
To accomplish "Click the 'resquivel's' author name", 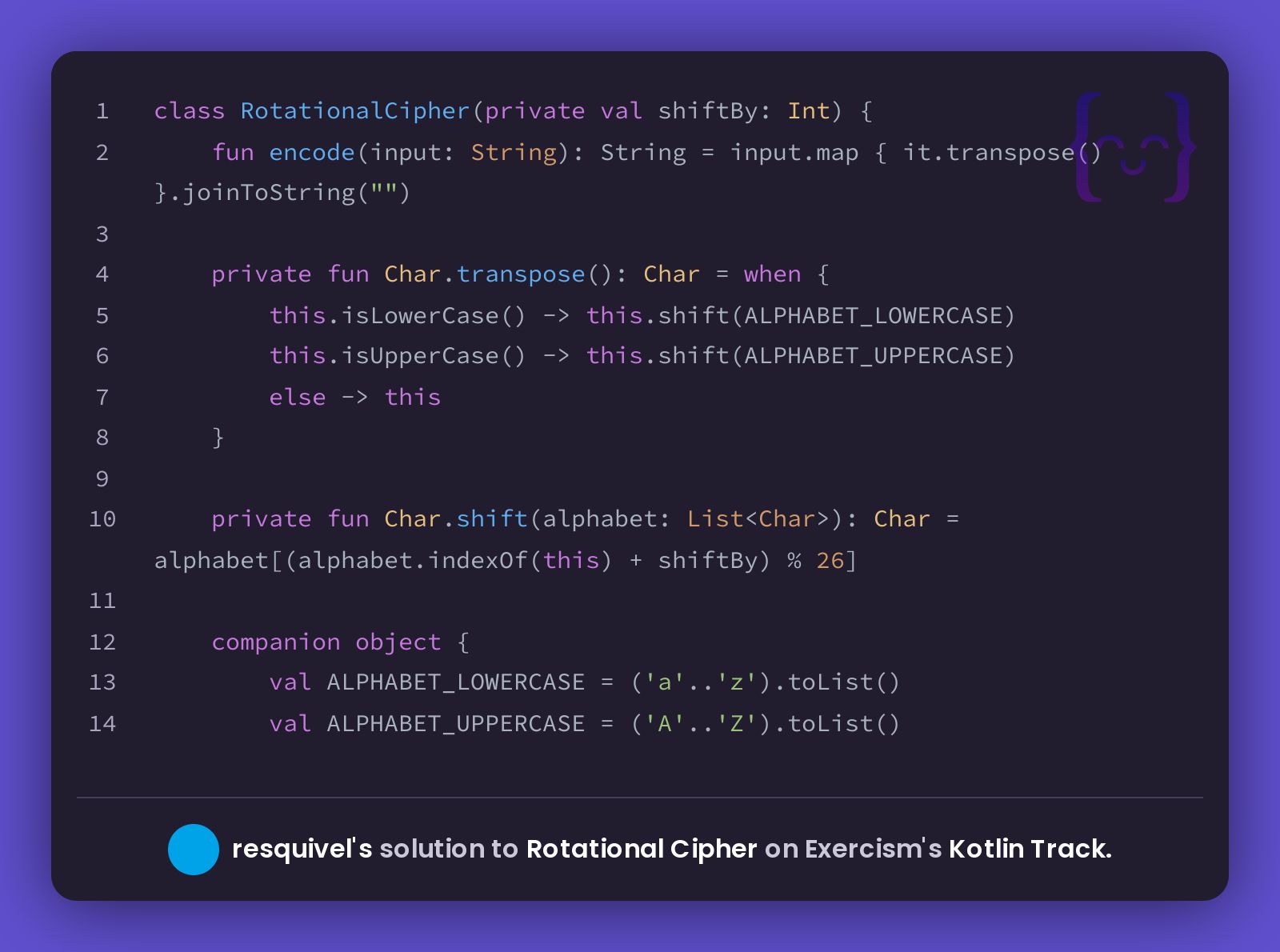I will (x=302, y=849).
